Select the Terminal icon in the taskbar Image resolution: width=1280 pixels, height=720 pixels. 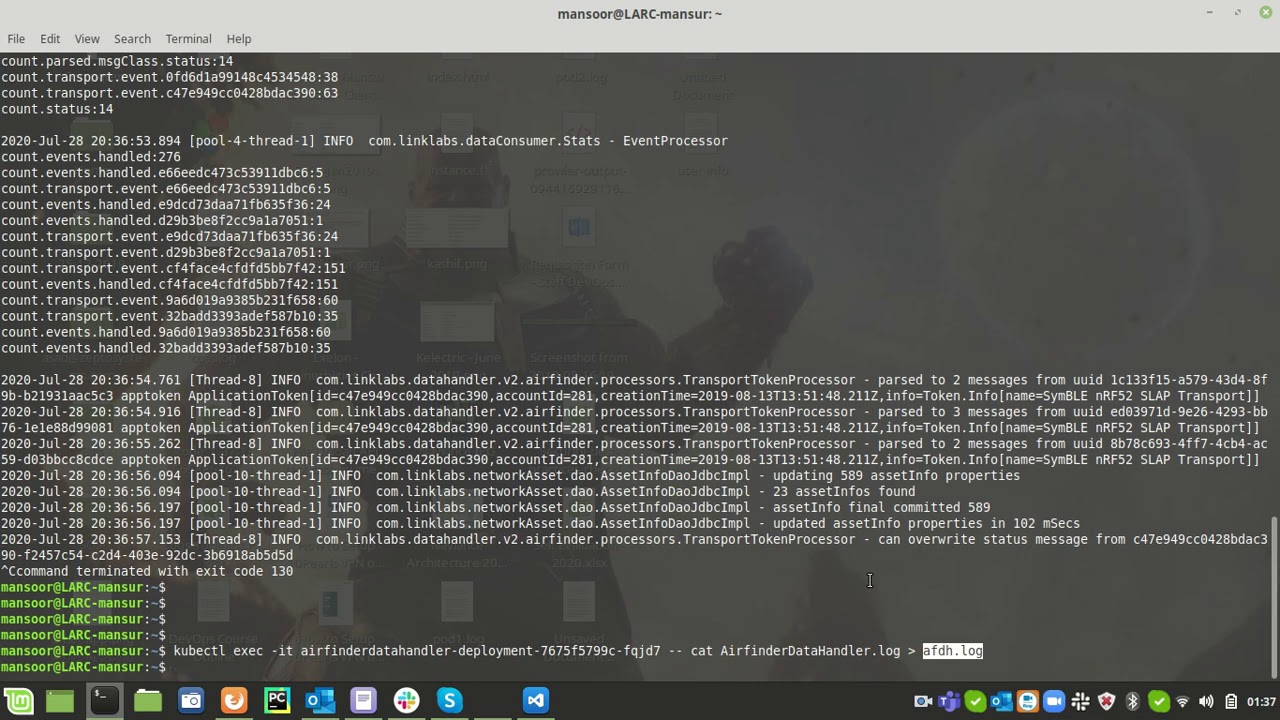pos(104,701)
